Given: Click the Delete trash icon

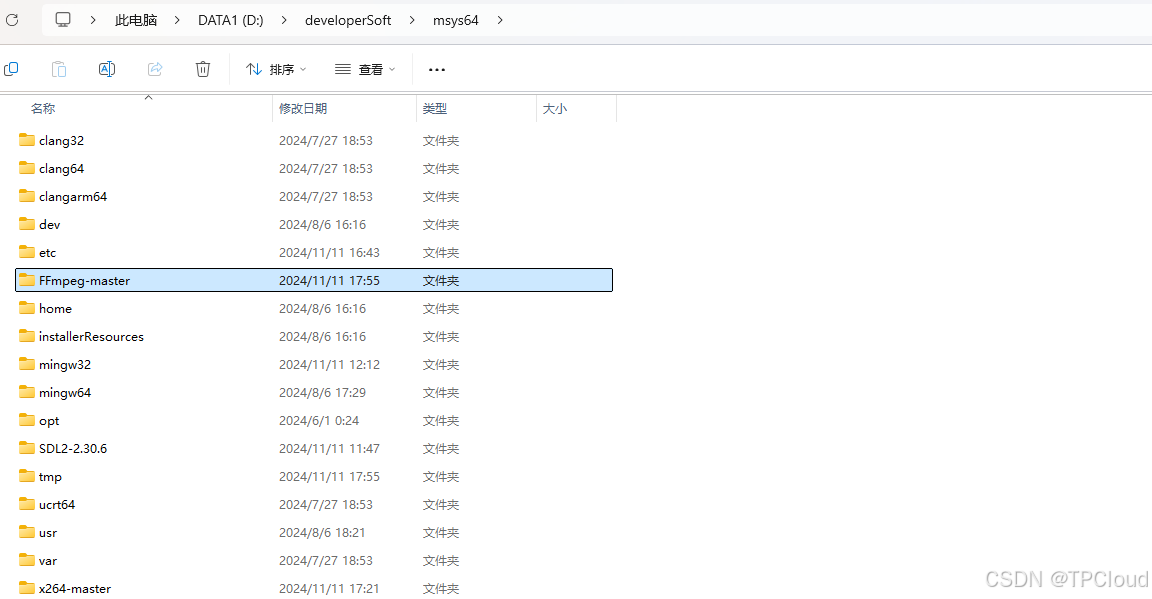Looking at the screenshot, I should coord(203,69).
